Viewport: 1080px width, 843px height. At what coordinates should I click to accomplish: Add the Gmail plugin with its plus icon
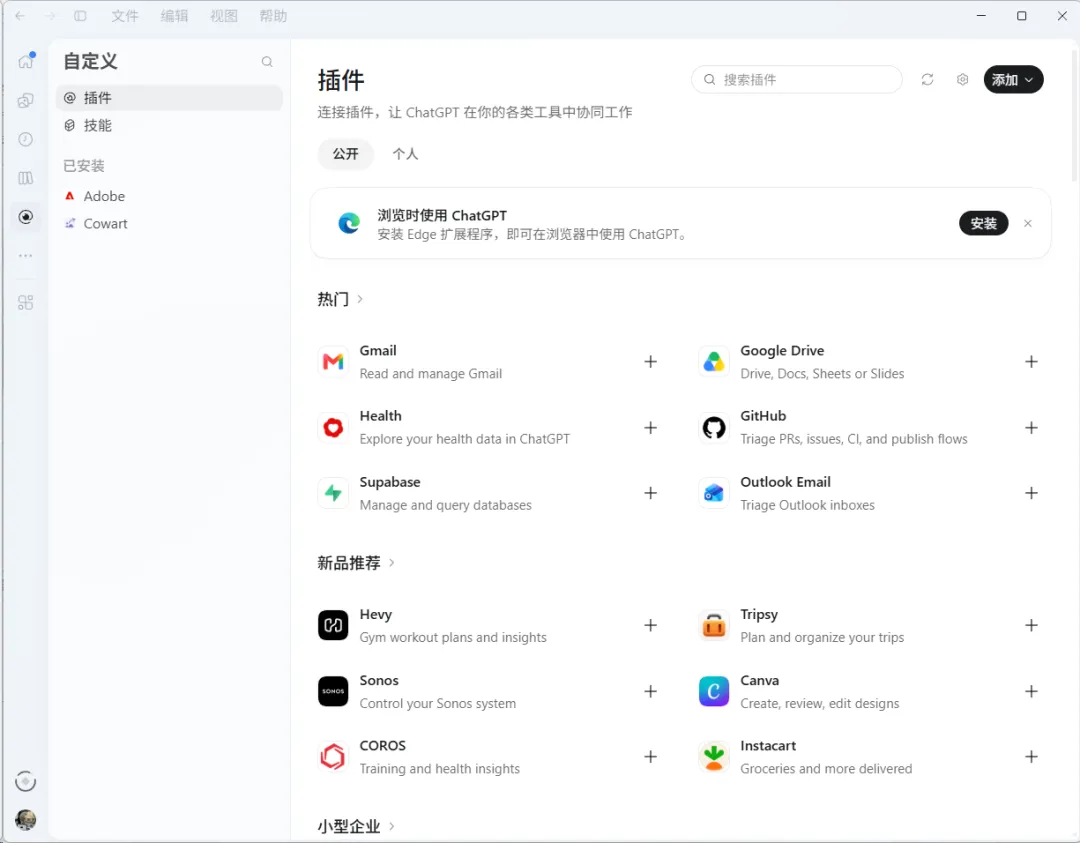650,362
